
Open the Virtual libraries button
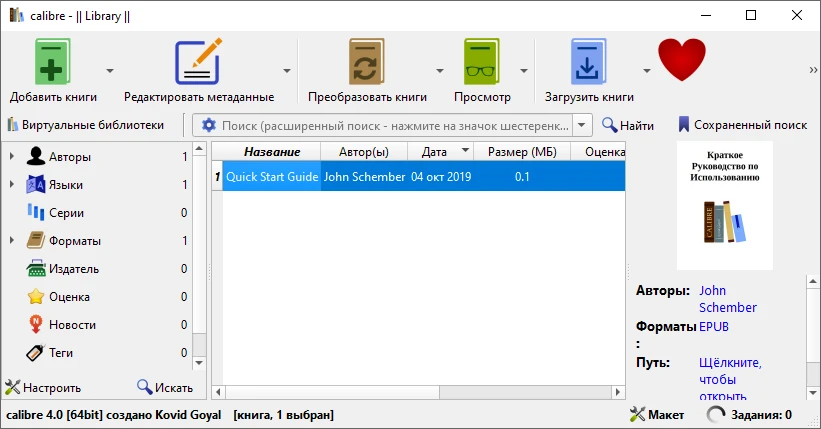click(x=85, y=125)
